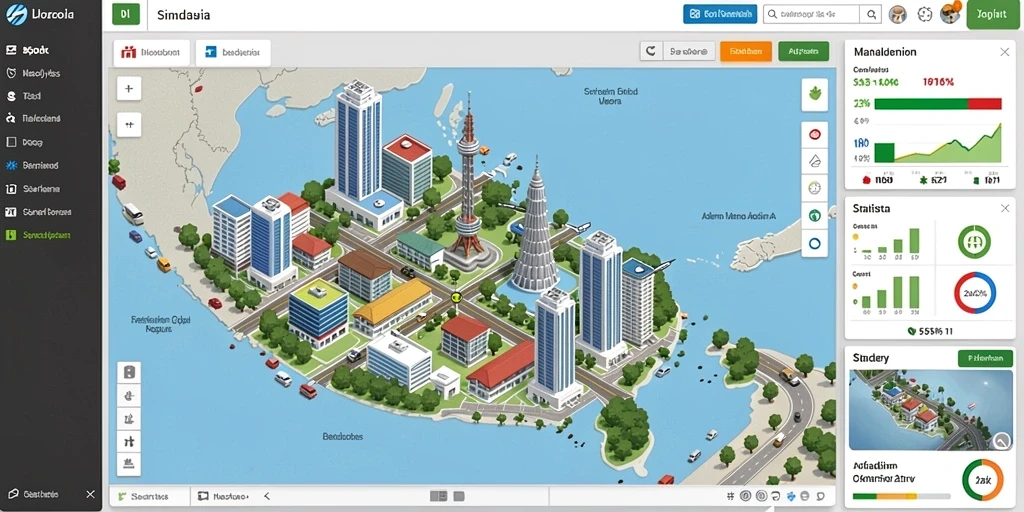
Task: Toggle the hash grid icon in bottom status bar
Action: [730, 496]
